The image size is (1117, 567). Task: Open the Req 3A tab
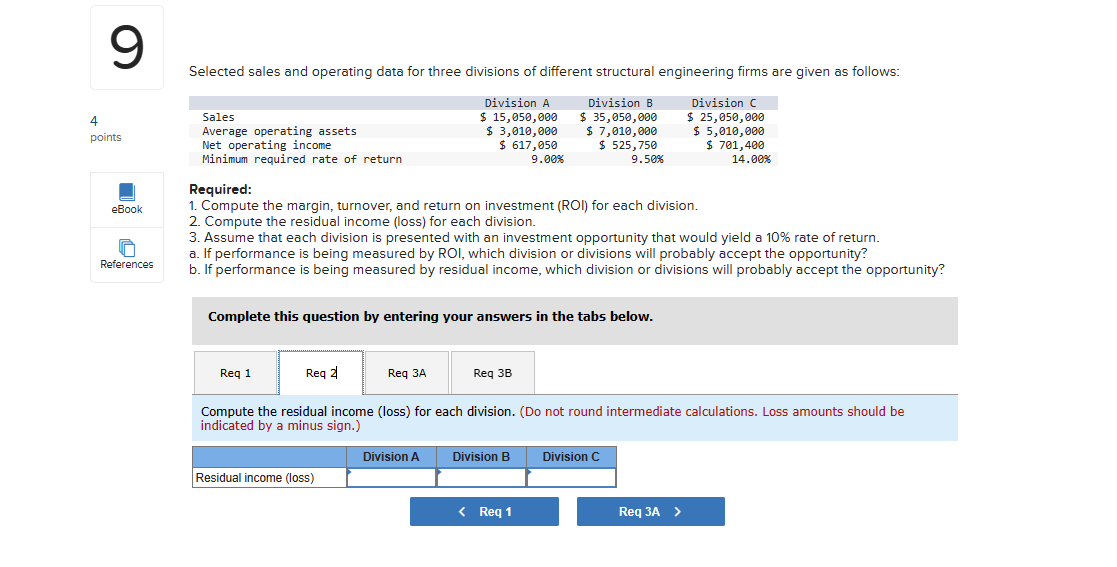point(407,373)
